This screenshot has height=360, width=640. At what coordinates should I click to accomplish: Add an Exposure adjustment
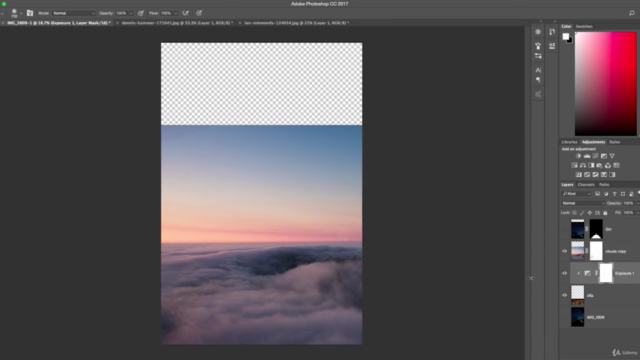[x=604, y=156]
